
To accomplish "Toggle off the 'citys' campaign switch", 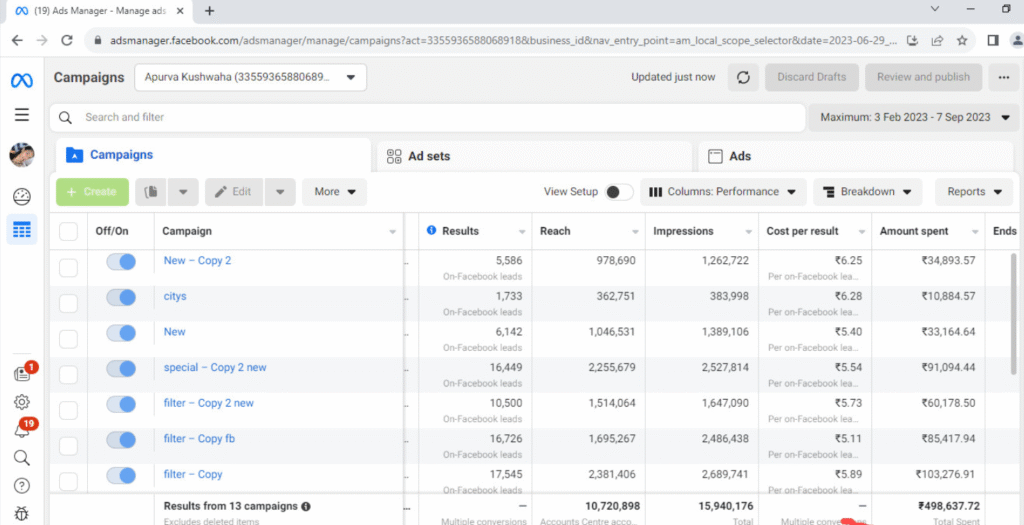I will click(x=121, y=297).
